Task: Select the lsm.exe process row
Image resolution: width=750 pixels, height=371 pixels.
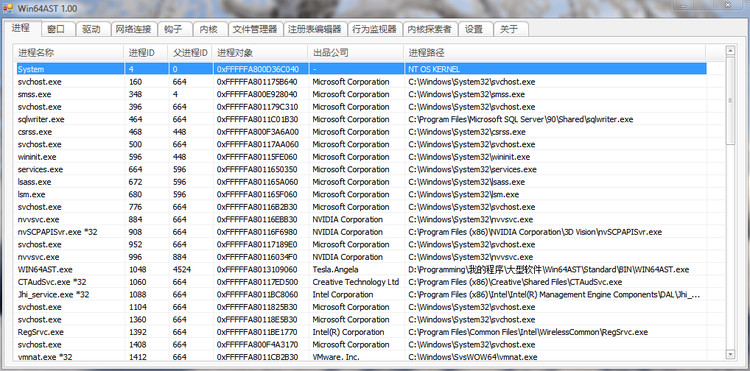Action: [x=361, y=195]
